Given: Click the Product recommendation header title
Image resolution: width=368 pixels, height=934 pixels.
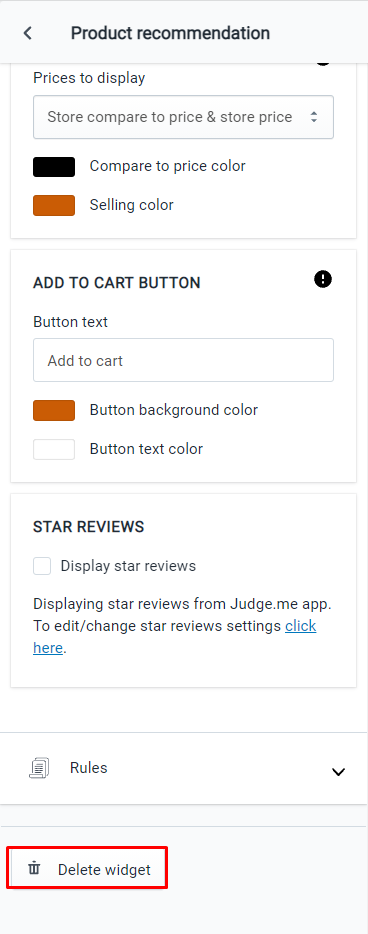Looking at the screenshot, I should coord(170,33).
